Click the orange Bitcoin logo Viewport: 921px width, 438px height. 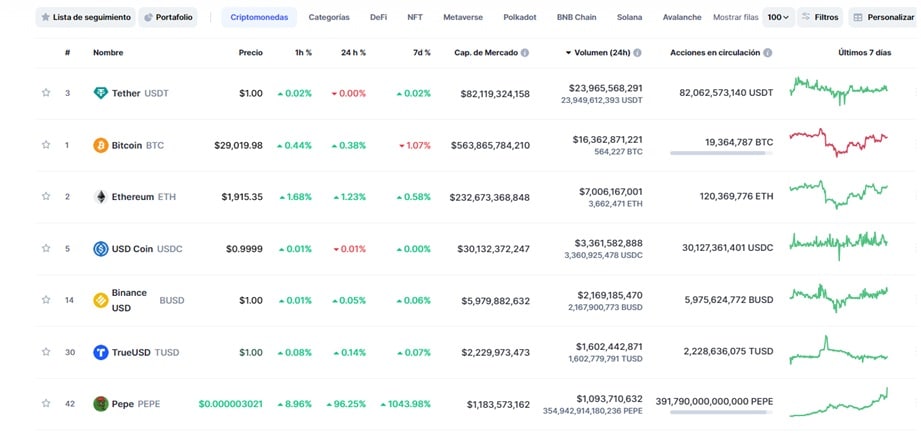click(x=101, y=145)
